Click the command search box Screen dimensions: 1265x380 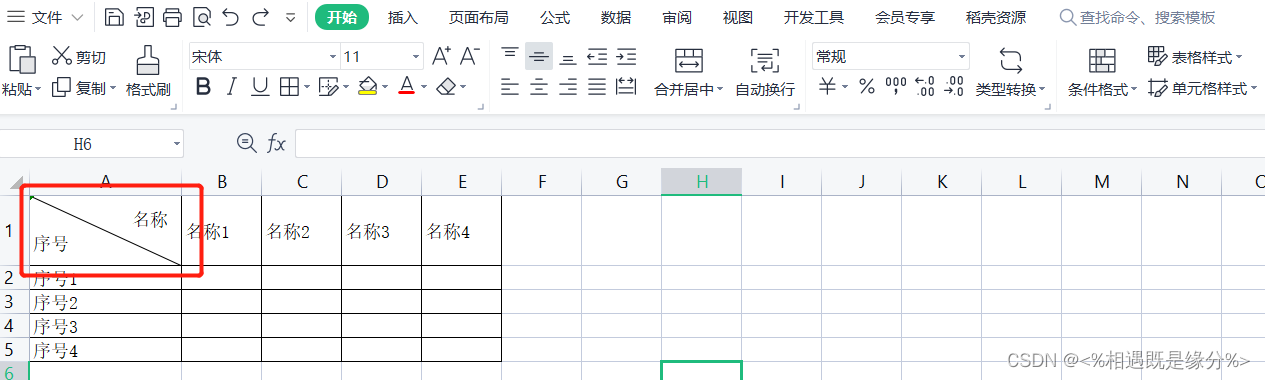pos(1137,17)
